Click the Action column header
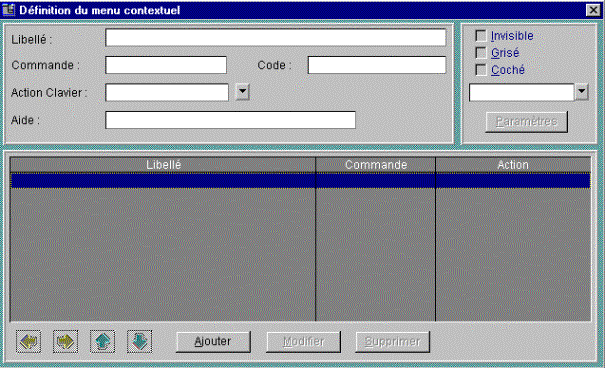Image resolution: width=605 pixels, height=368 pixels. coord(513,165)
